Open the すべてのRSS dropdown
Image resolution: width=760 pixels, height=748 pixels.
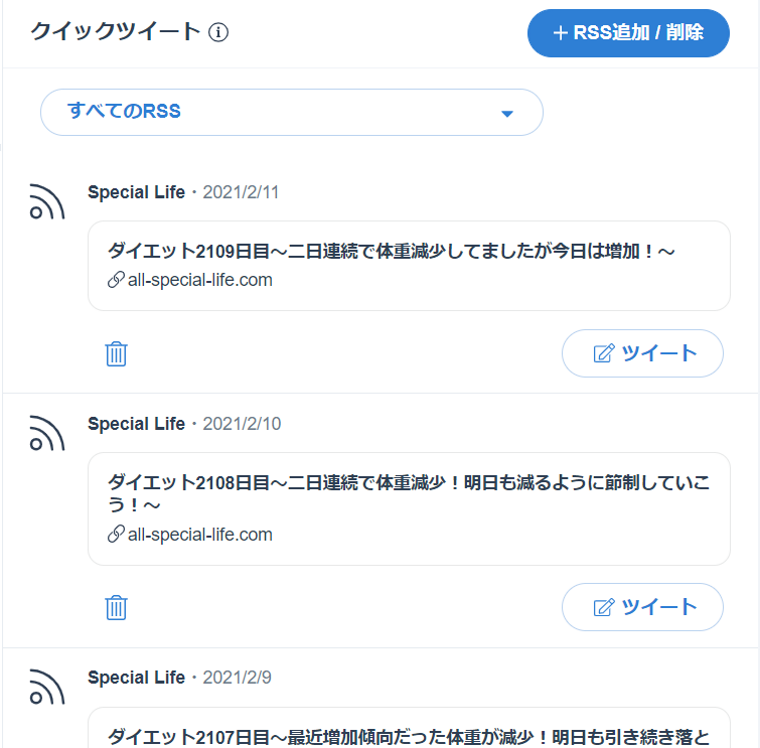(290, 112)
